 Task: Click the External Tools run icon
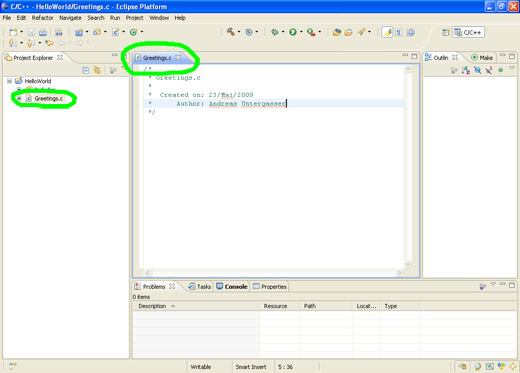coord(311,32)
